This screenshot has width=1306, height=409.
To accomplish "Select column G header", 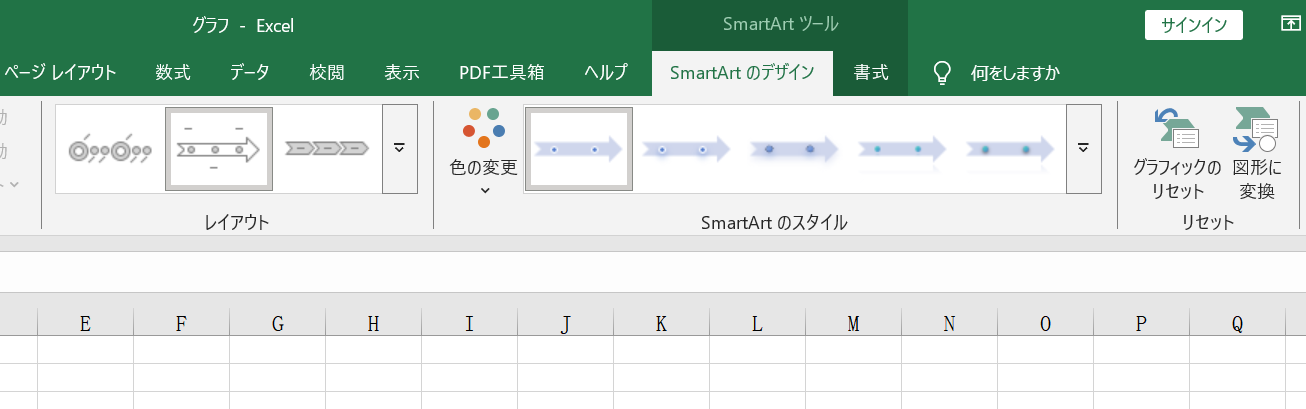I will click(x=277, y=322).
